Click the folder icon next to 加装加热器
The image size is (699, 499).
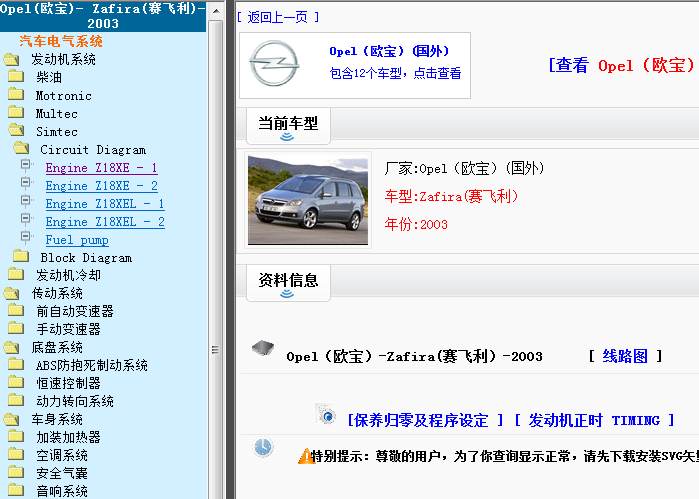click(x=16, y=437)
